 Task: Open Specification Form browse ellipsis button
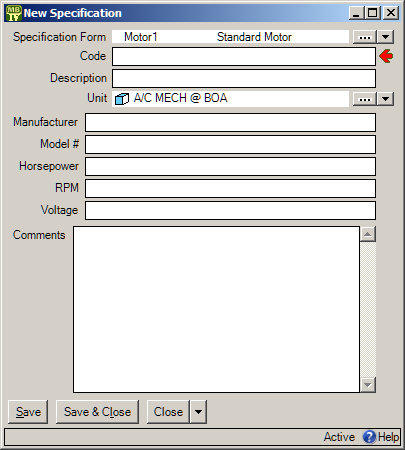click(365, 37)
